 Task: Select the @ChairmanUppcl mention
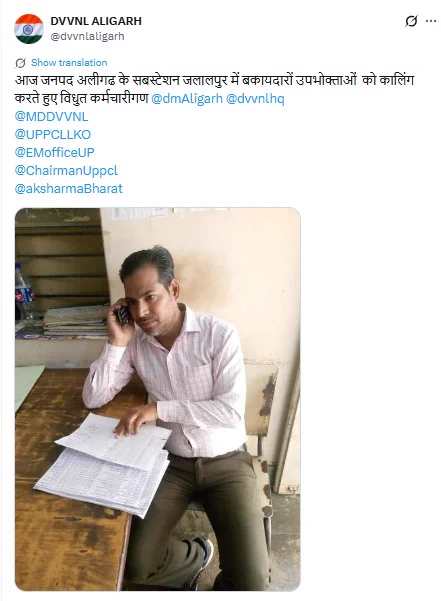tap(66, 171)
